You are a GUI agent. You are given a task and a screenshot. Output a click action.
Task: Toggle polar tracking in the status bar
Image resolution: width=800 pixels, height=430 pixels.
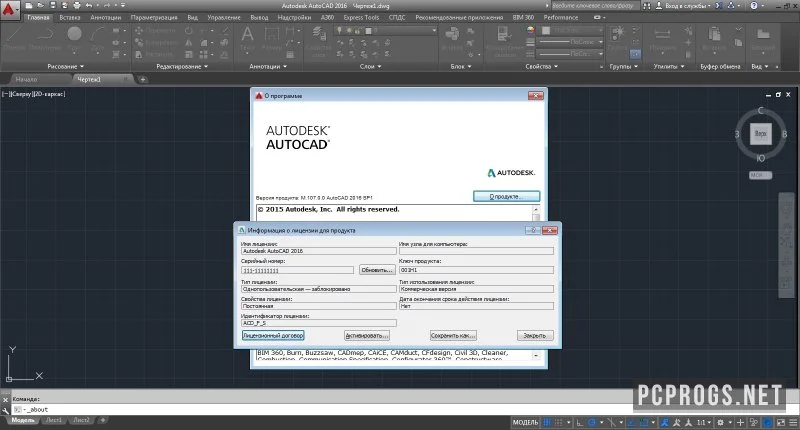pos(592,422)
